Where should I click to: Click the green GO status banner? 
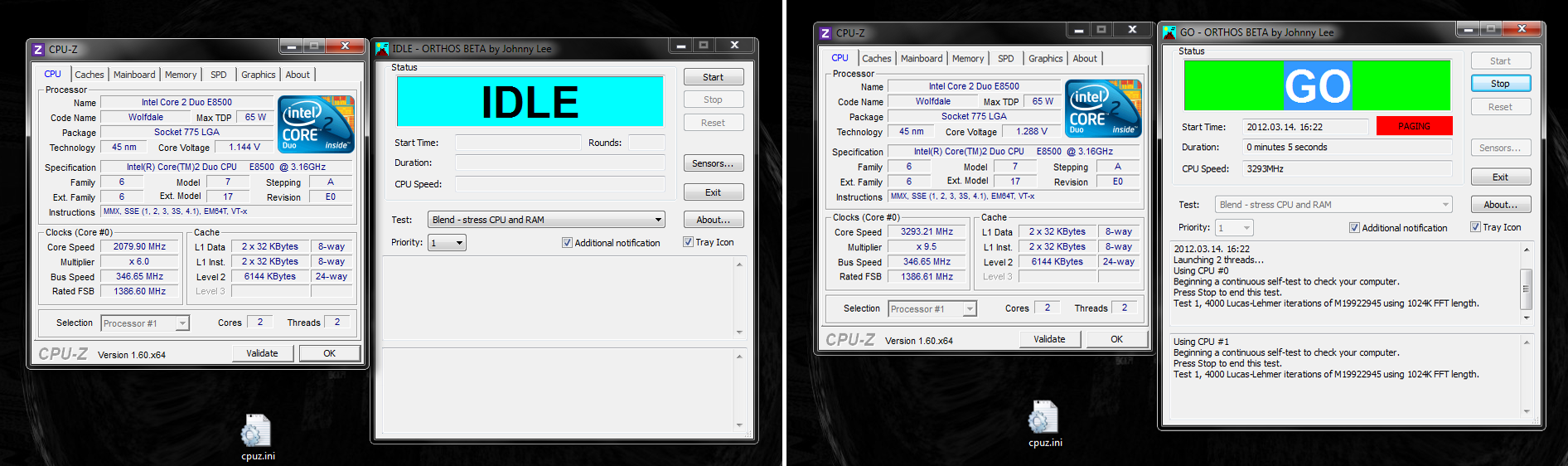1318,85
